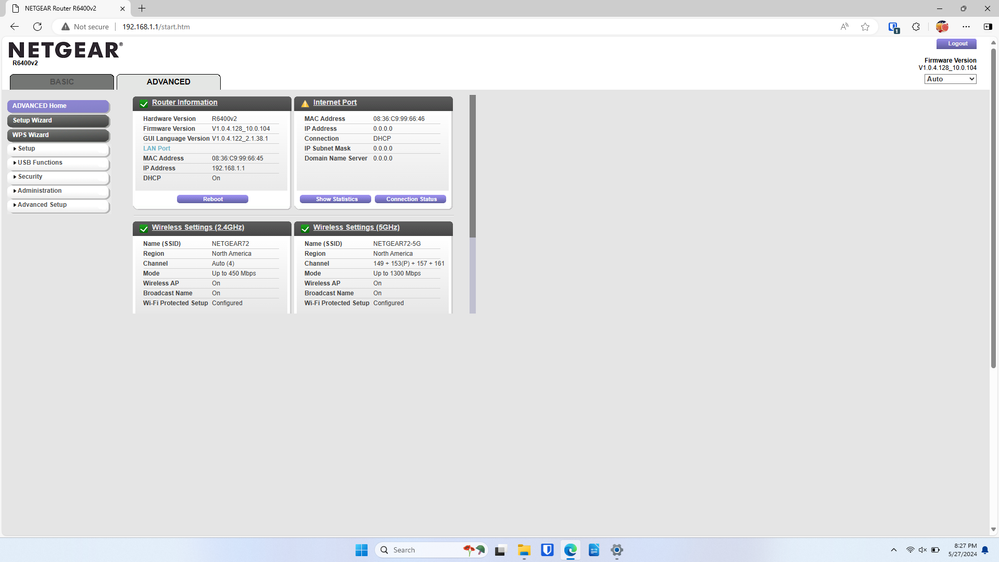Open a new browser tab

141,8
